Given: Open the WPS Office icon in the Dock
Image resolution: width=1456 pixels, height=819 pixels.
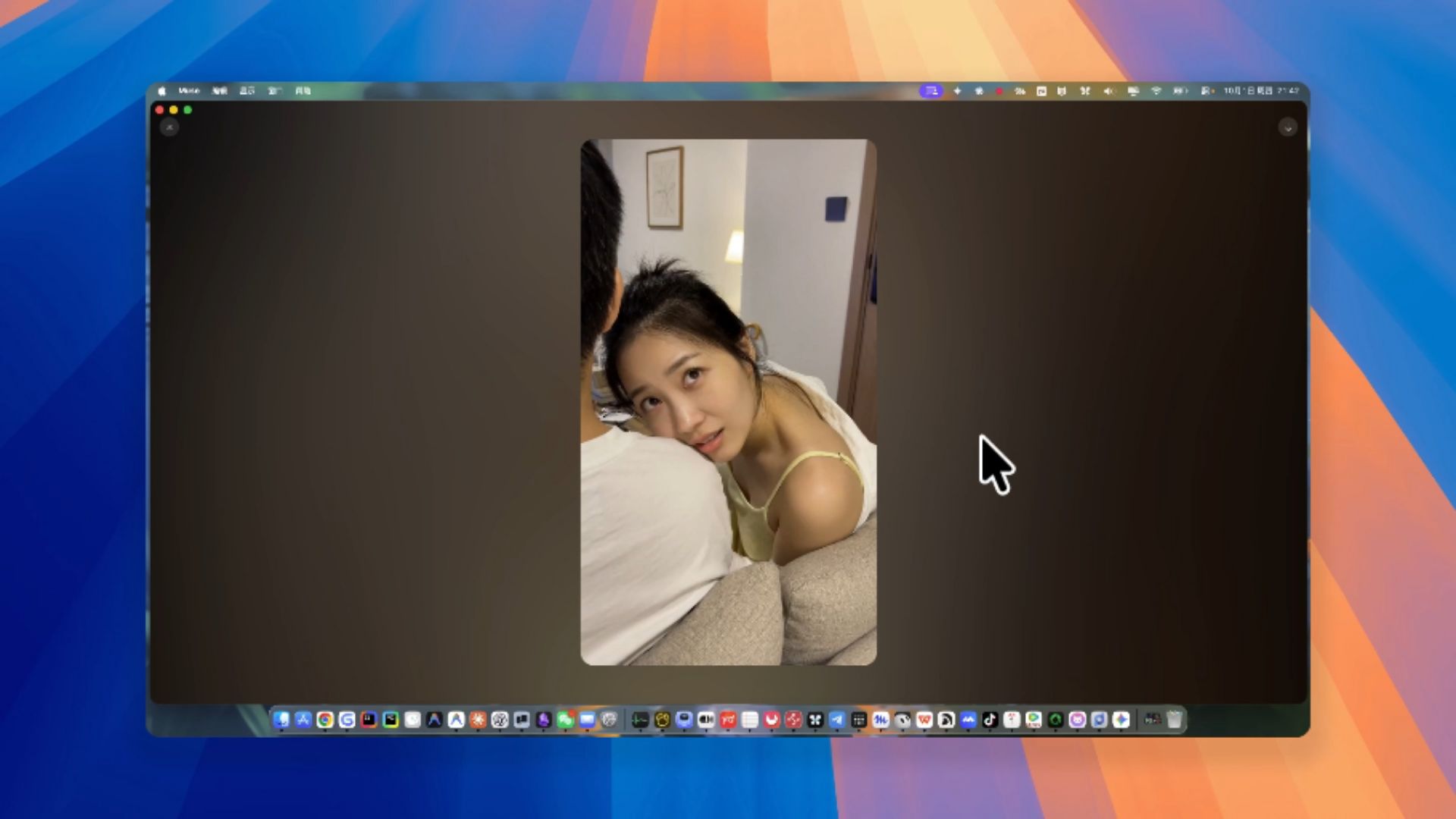Looking at the screenshot, I should click(924, 720).
